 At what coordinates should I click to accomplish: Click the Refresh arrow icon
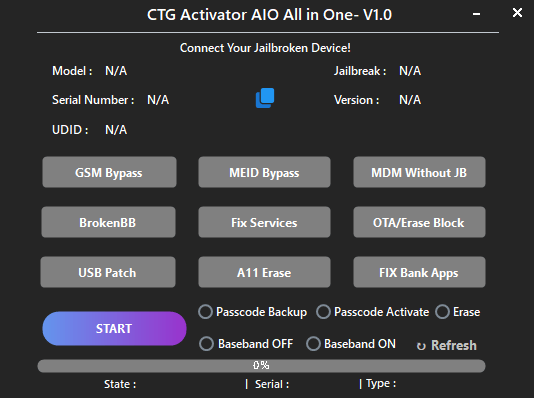(421, 346)
